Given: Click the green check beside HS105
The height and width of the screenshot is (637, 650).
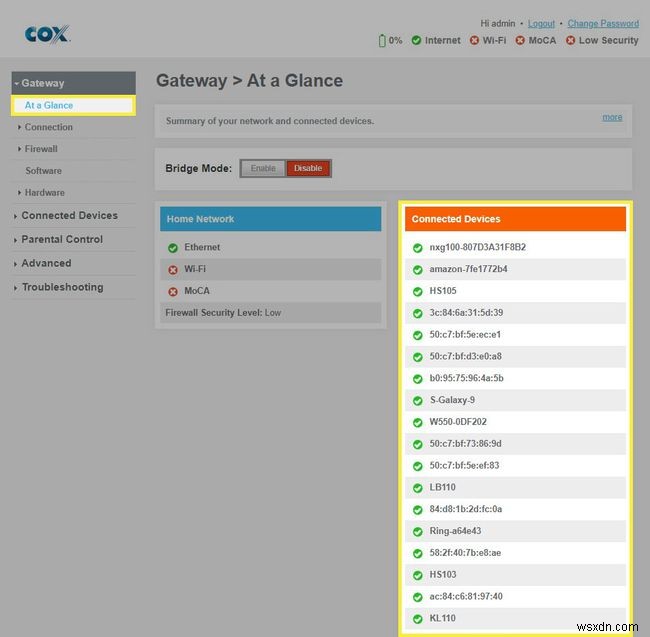Looking at the screenshot, I should coord(417,291).
